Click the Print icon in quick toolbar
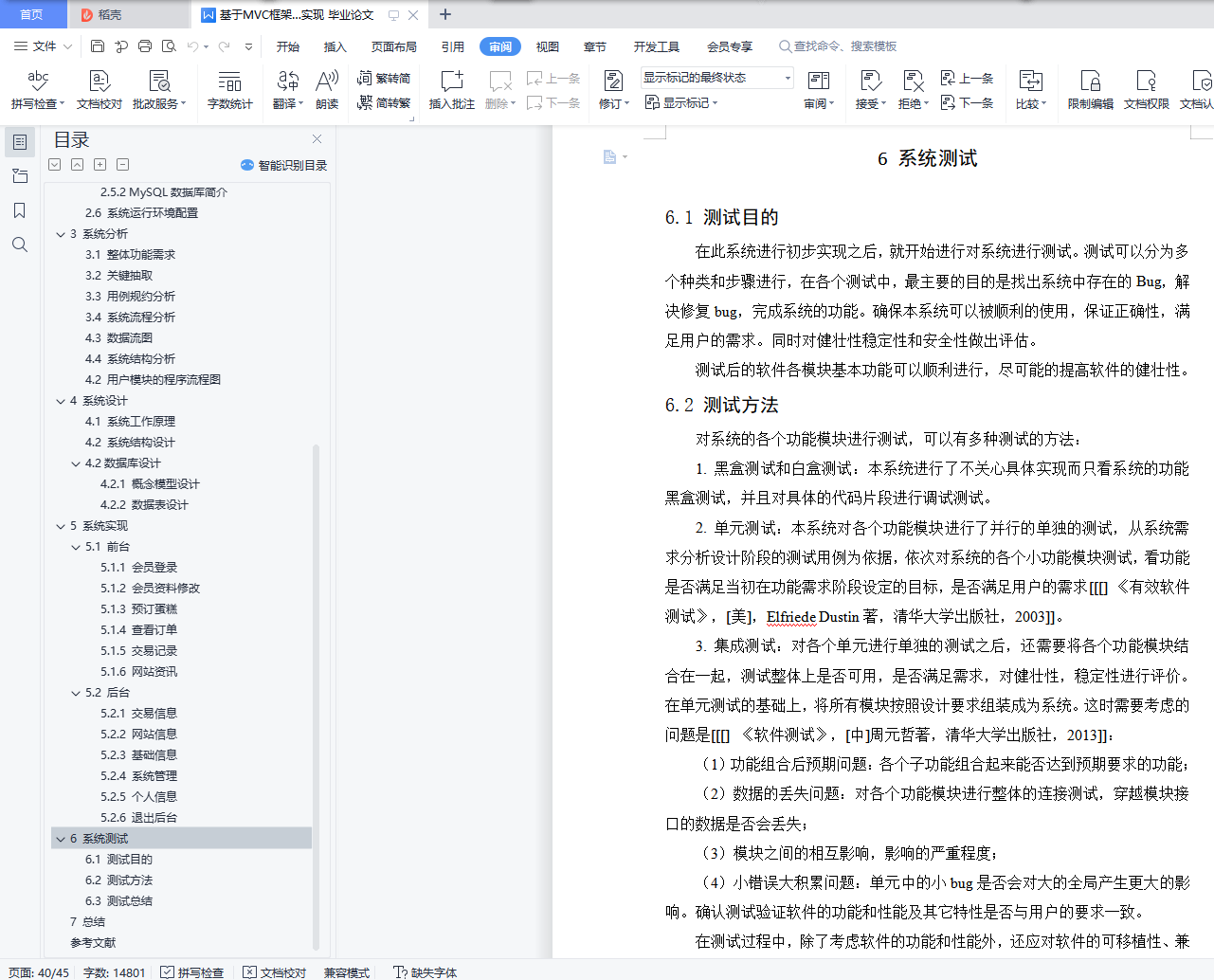 click(145, 45)
